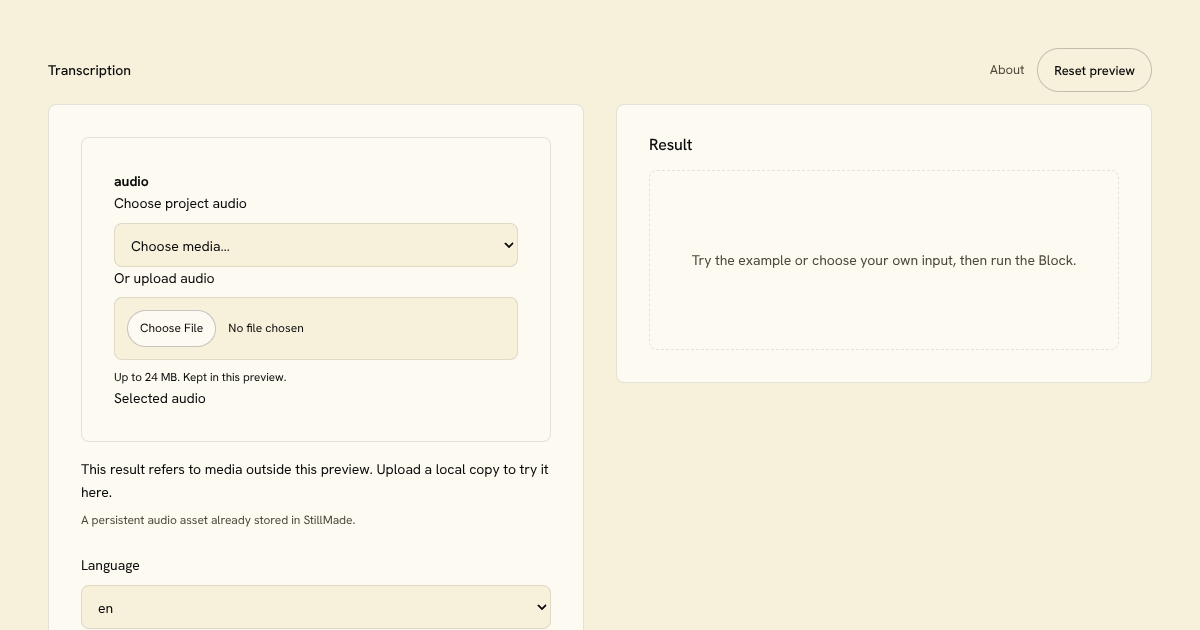Click the 'persistent audio asset' description text
This screenshot has height=630, width=1200.
[218, 520]
